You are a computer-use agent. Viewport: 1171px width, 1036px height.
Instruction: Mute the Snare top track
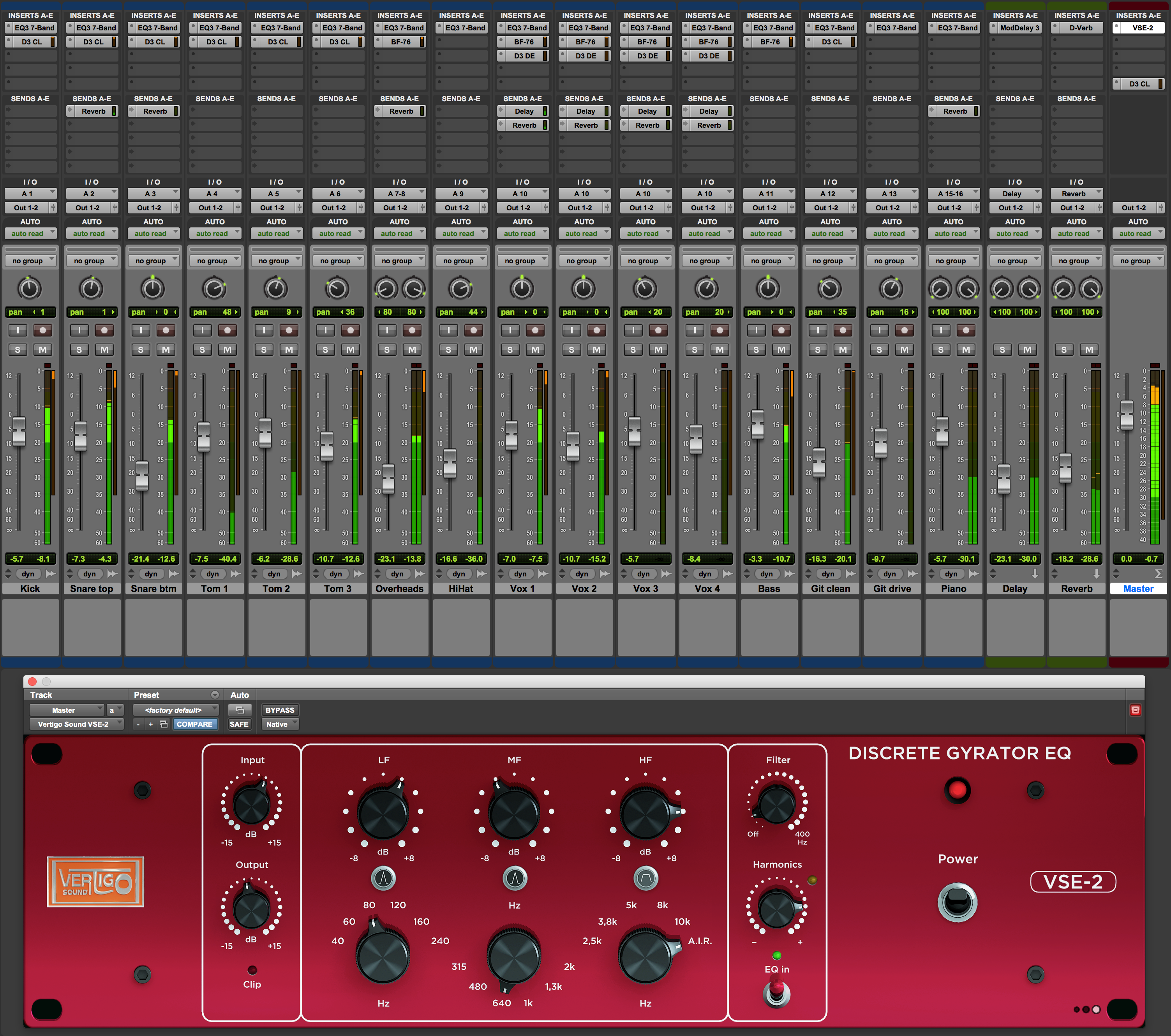pyautogui.click(x=104, y=350)
